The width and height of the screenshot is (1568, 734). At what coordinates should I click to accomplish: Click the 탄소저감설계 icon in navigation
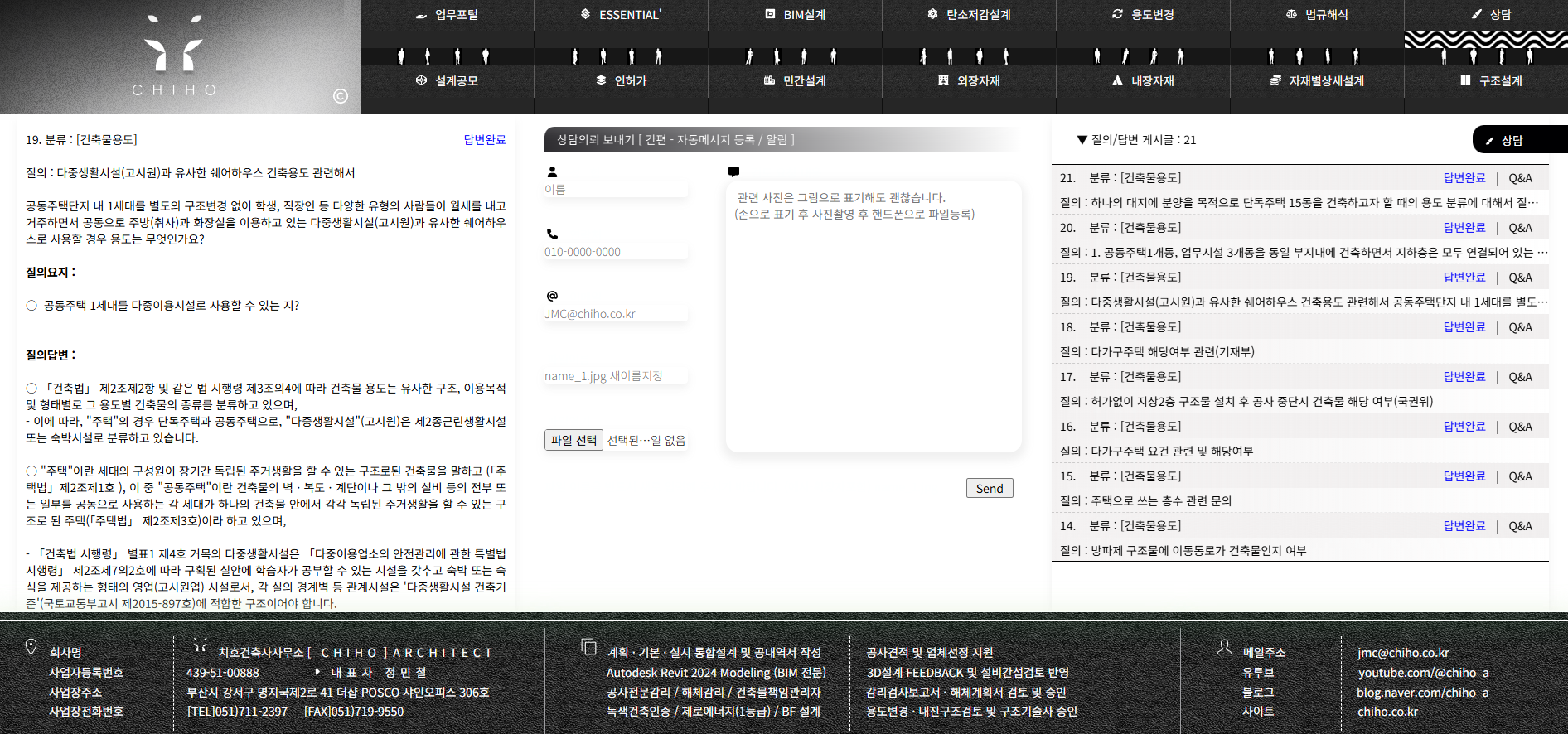[932, 14]
